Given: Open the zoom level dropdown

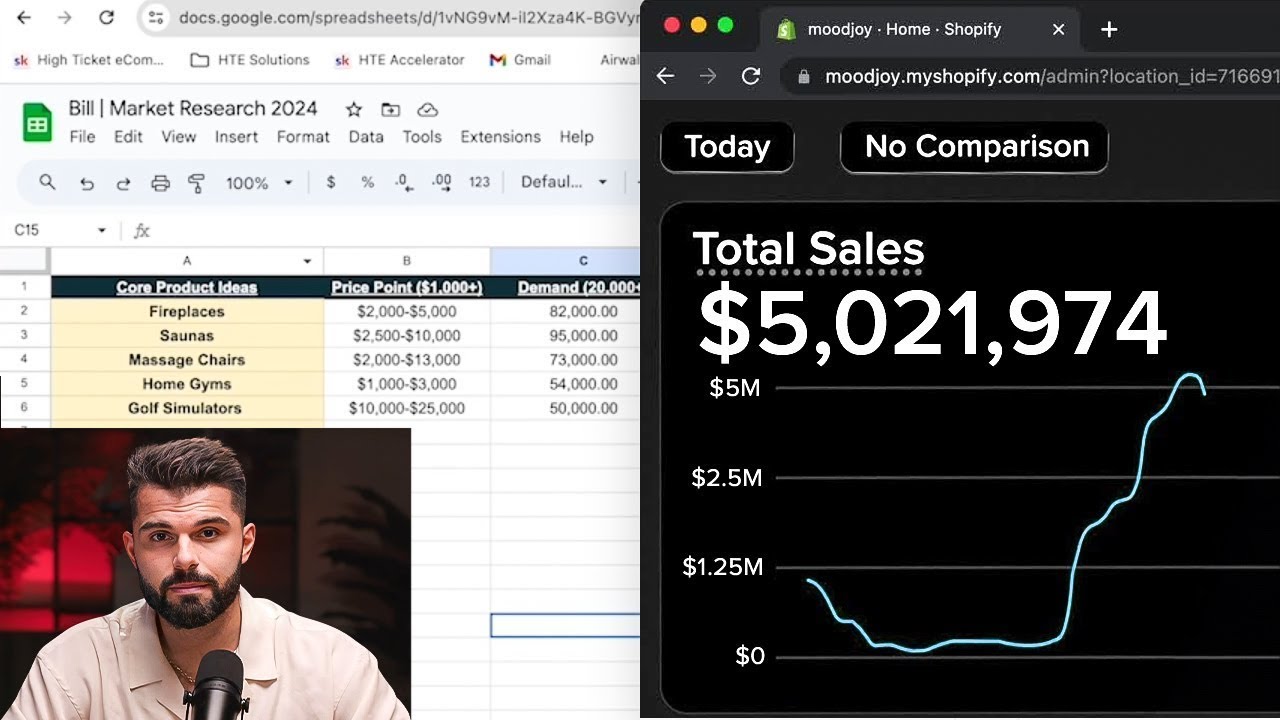Looking at the screenshot, I should coord(260,183).
